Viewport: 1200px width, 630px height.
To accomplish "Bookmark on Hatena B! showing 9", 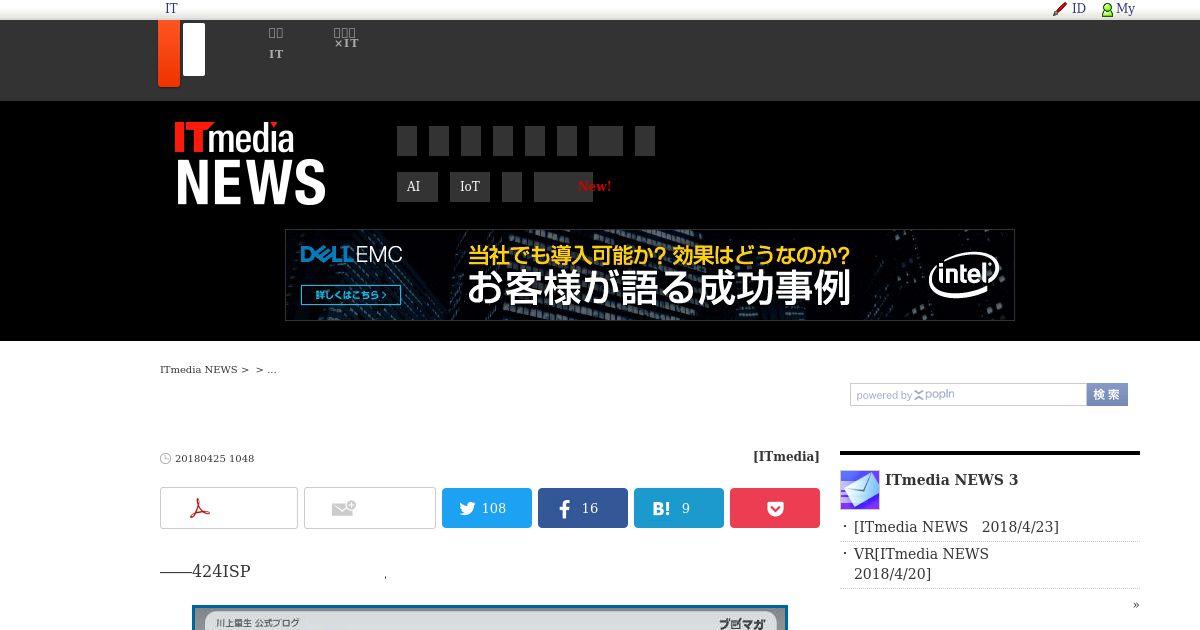I will pyautogui.click(x=679, y=508).
